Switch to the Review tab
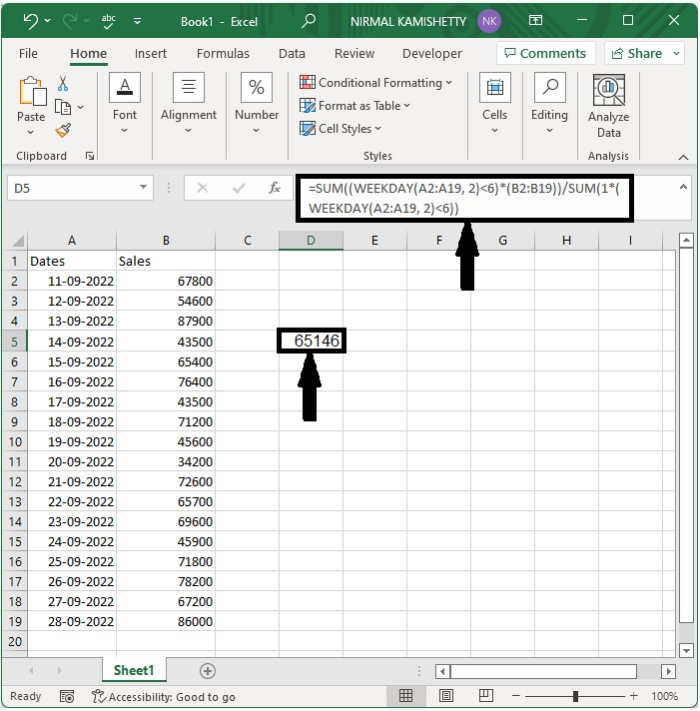This screenshot has width=700, height=711. 354,54
